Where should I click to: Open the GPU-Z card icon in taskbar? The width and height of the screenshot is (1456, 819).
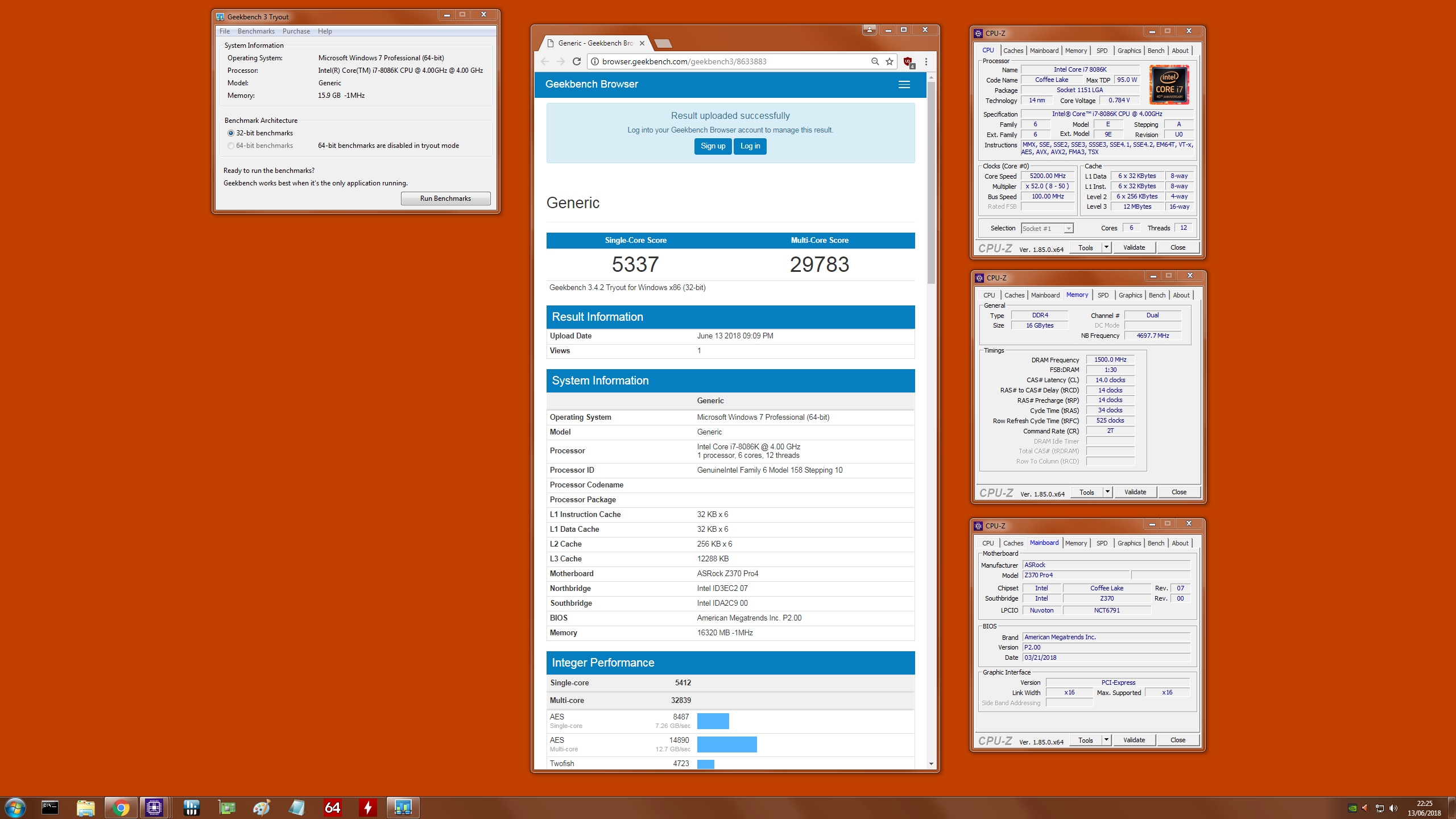[227, 808]
